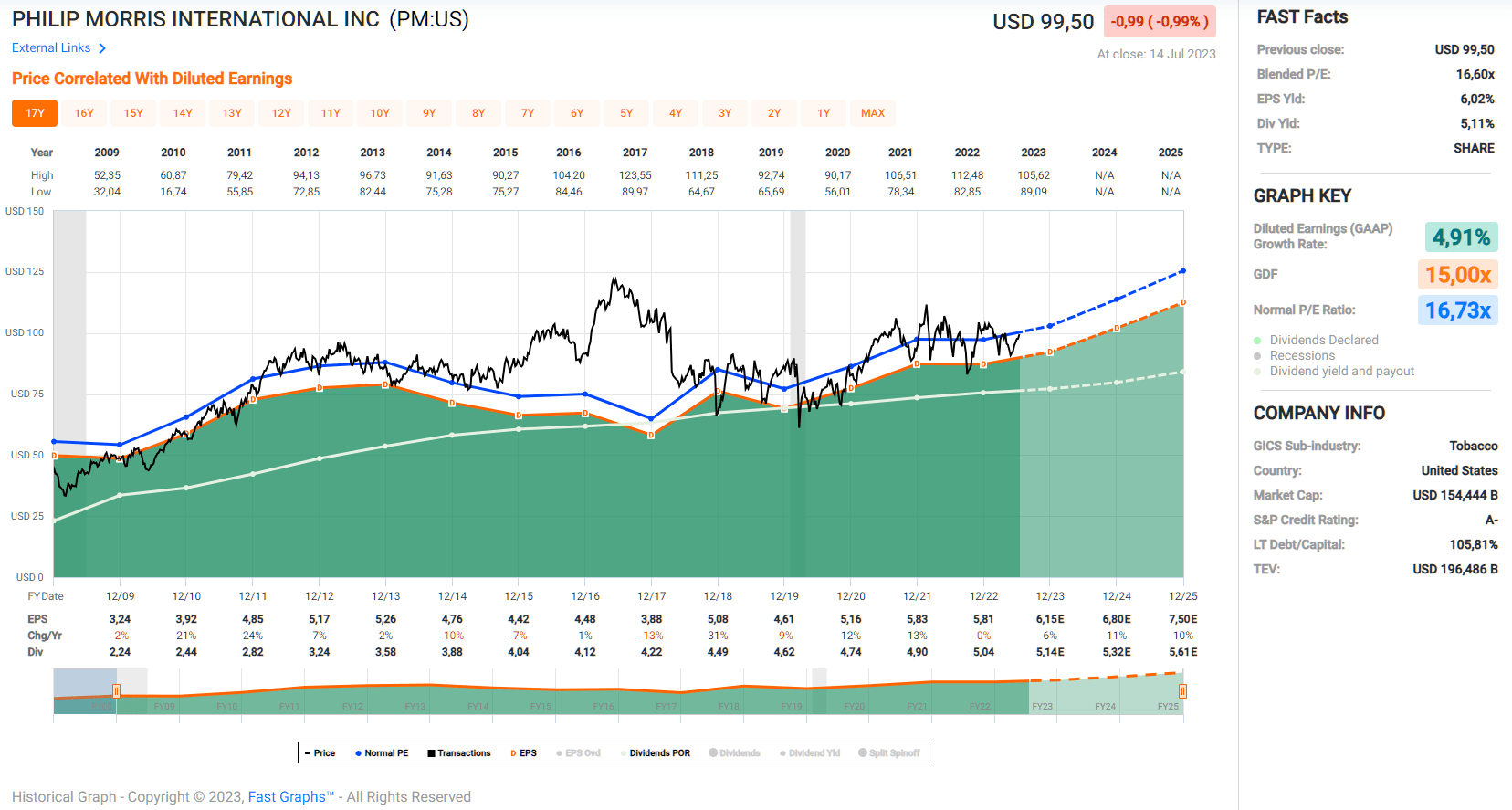The height and width of the screenshot is (810, 1512).
Task: Grab the left orange timeline range handle
Action: (x=116, y=691)
